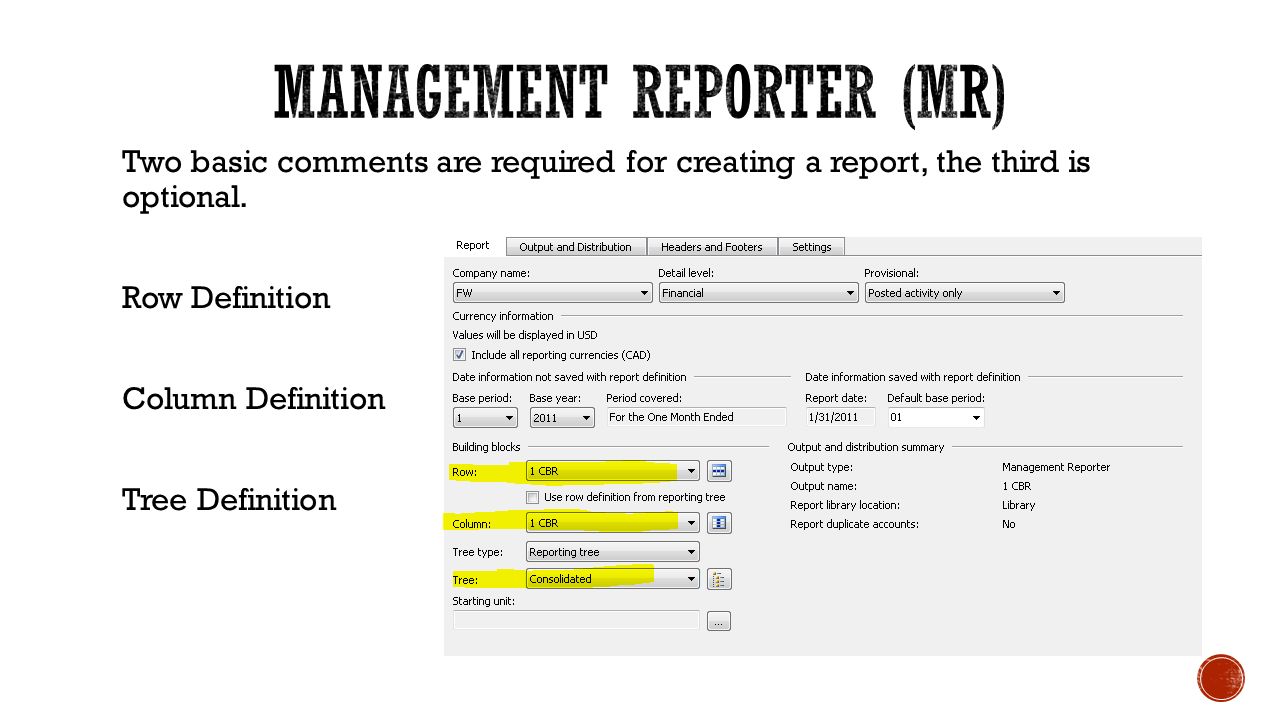Open the Base period dropdown
This screenshot has width=1280, height=720.
pyautogui.click(x=485, y=418)
